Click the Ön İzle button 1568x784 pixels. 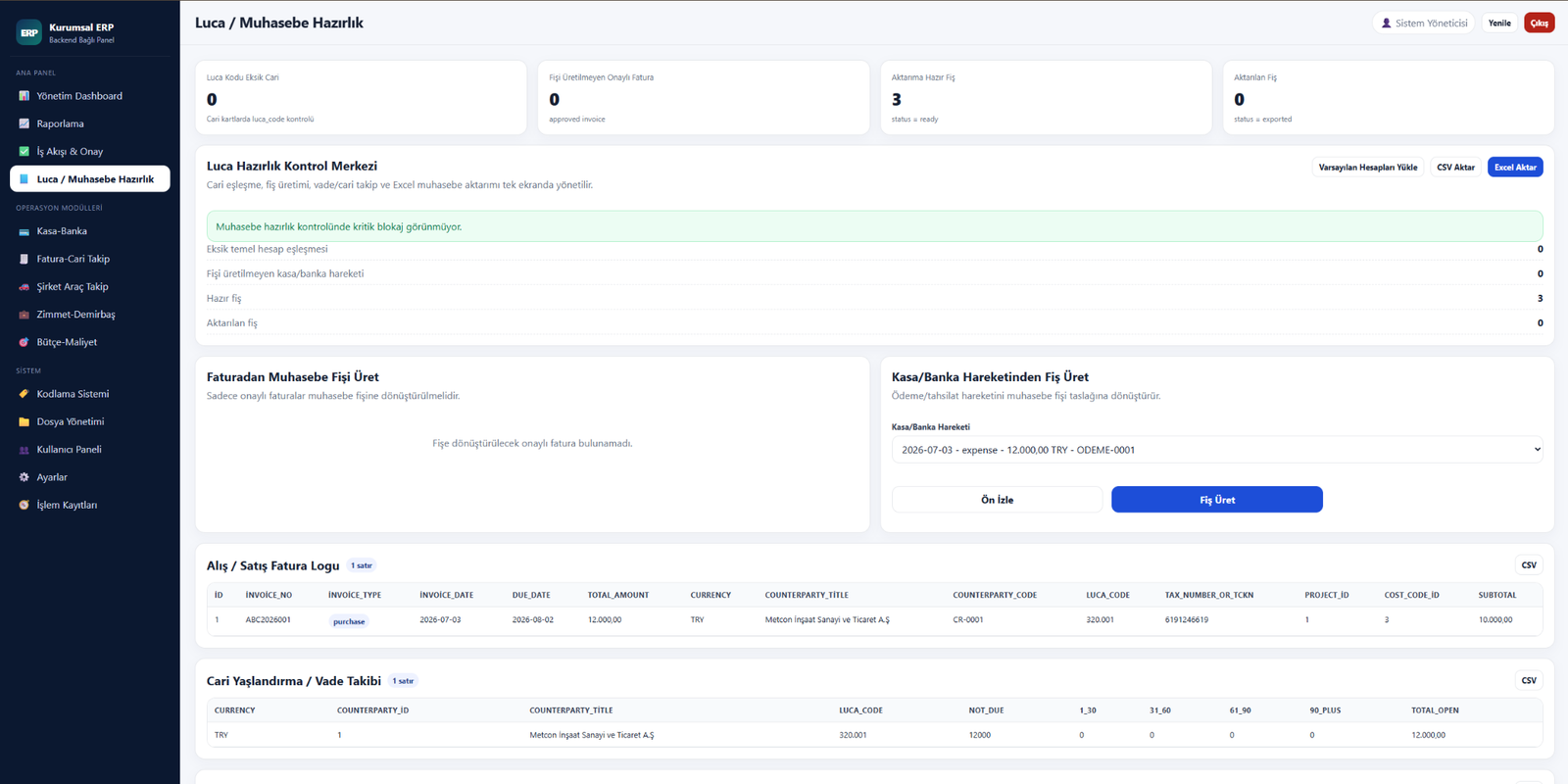[x=998, y=500]
